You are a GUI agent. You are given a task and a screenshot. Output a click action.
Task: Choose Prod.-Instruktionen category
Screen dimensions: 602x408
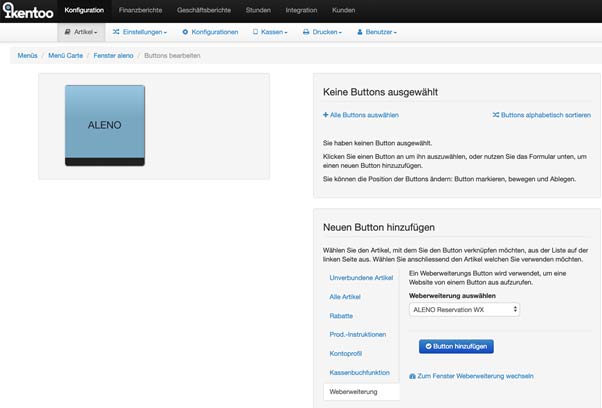point(358,334)
